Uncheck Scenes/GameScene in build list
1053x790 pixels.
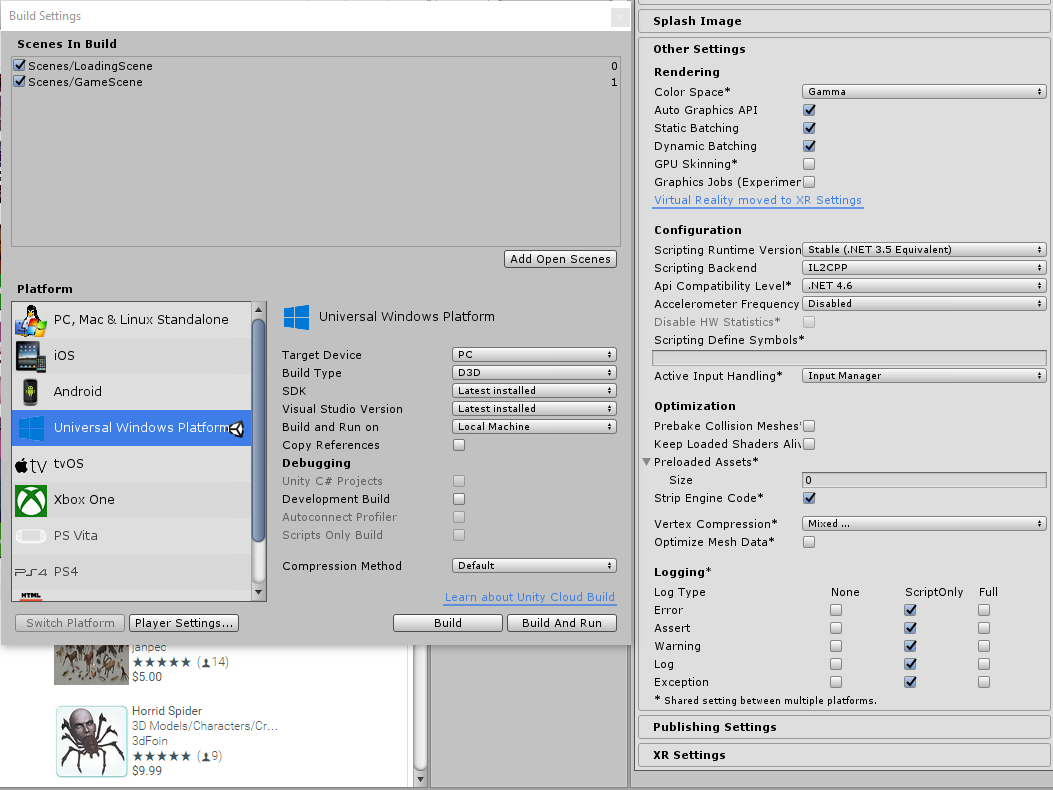[x=19, y=82]
